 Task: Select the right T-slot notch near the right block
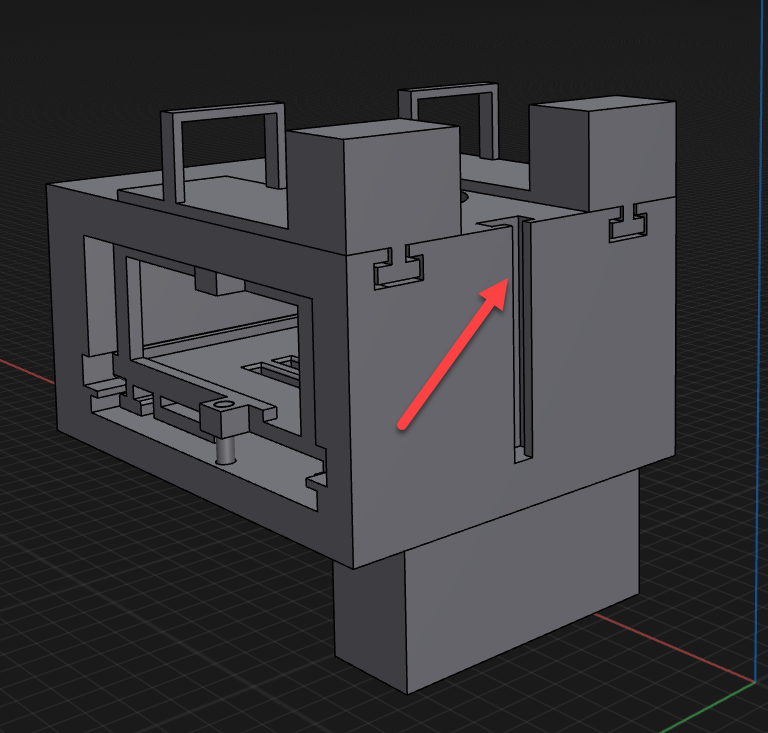(628, 226)
